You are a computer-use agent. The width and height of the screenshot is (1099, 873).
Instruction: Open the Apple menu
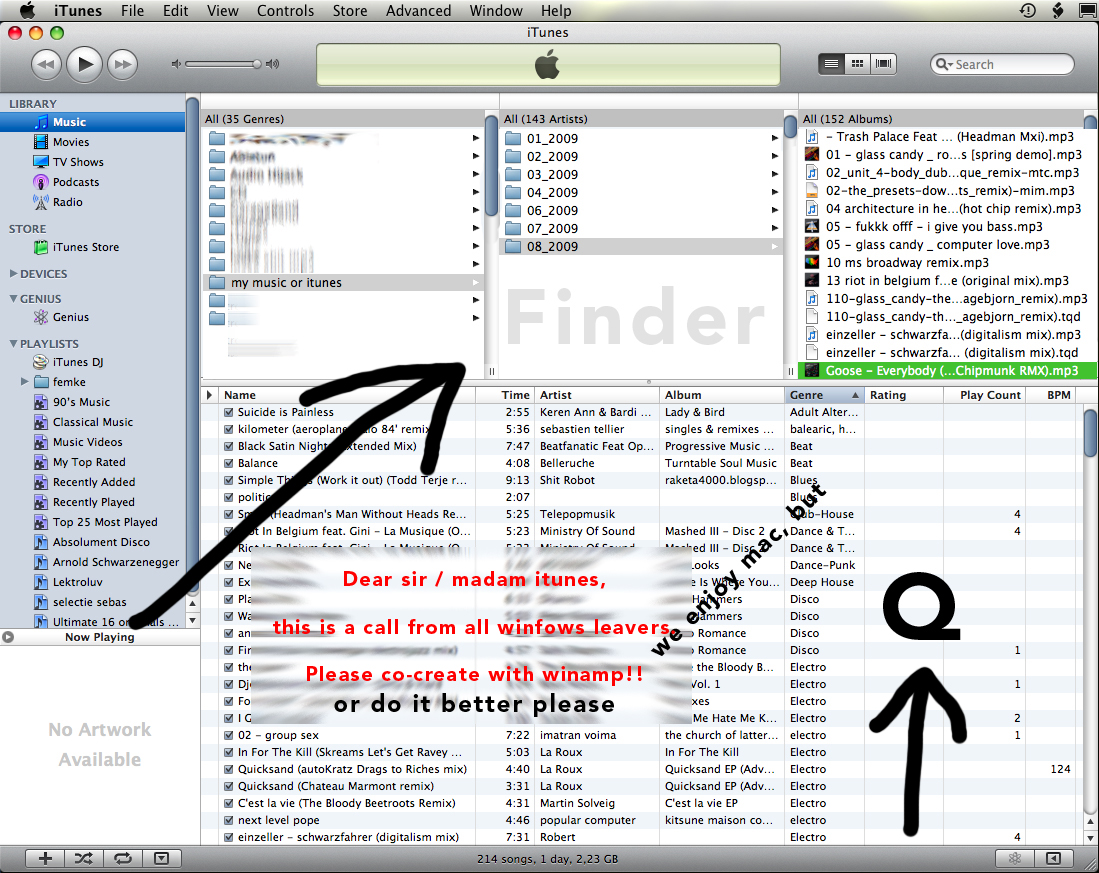click(x=27, y=11)
